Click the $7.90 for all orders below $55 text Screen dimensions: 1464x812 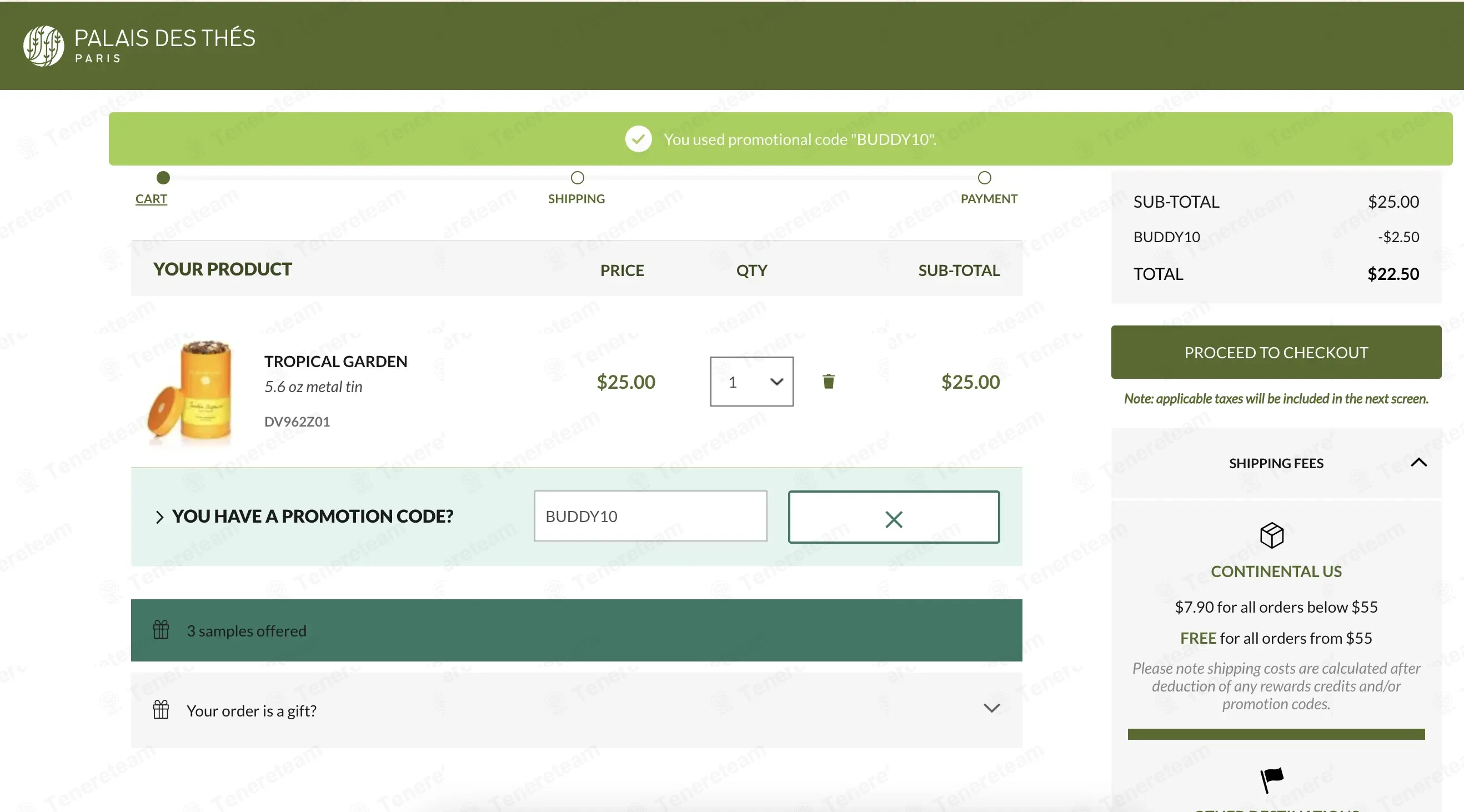1276,607
